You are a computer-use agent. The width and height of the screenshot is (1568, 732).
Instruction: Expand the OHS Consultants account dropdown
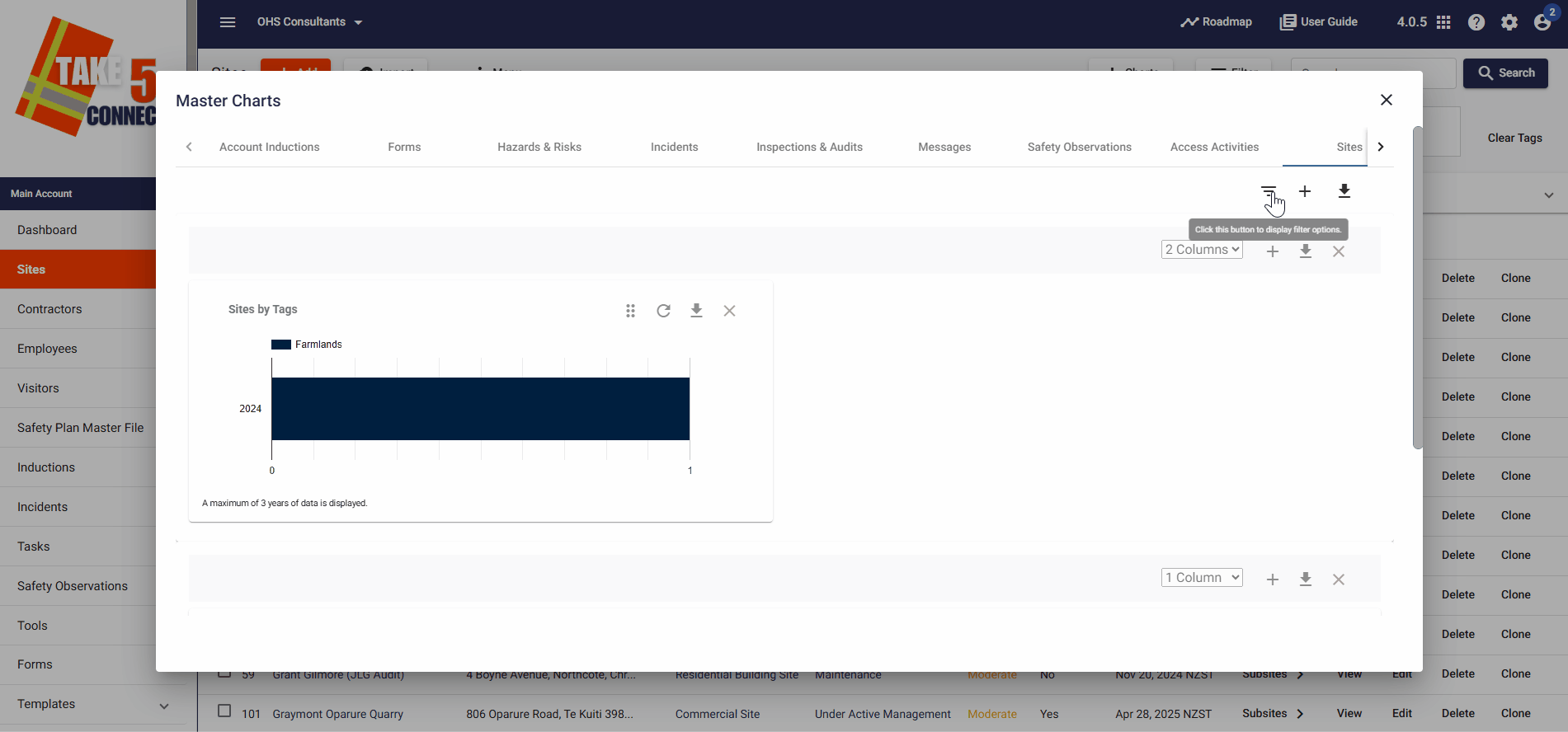tap(309, 22)
